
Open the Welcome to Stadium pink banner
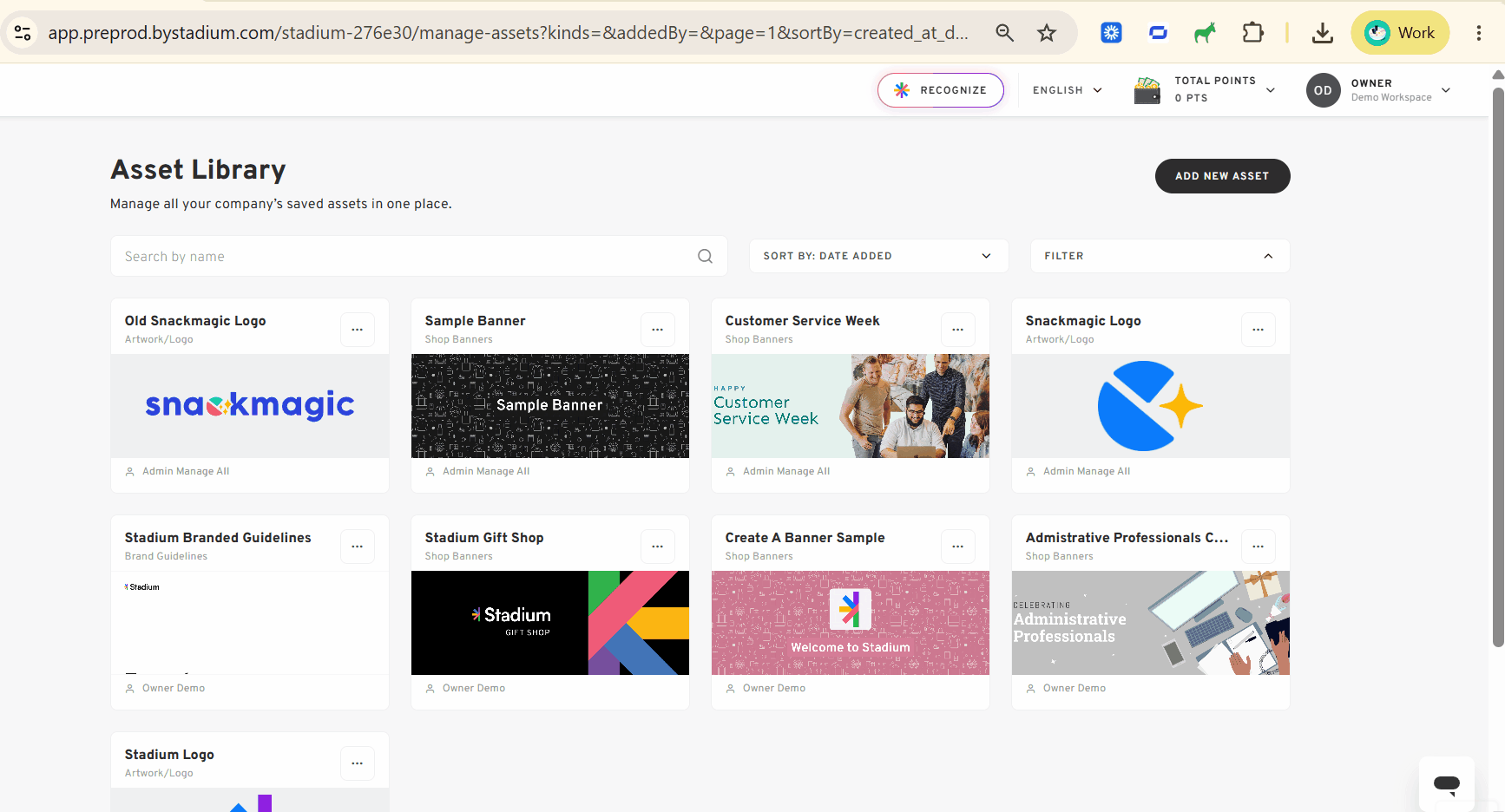tap(851, 623)
